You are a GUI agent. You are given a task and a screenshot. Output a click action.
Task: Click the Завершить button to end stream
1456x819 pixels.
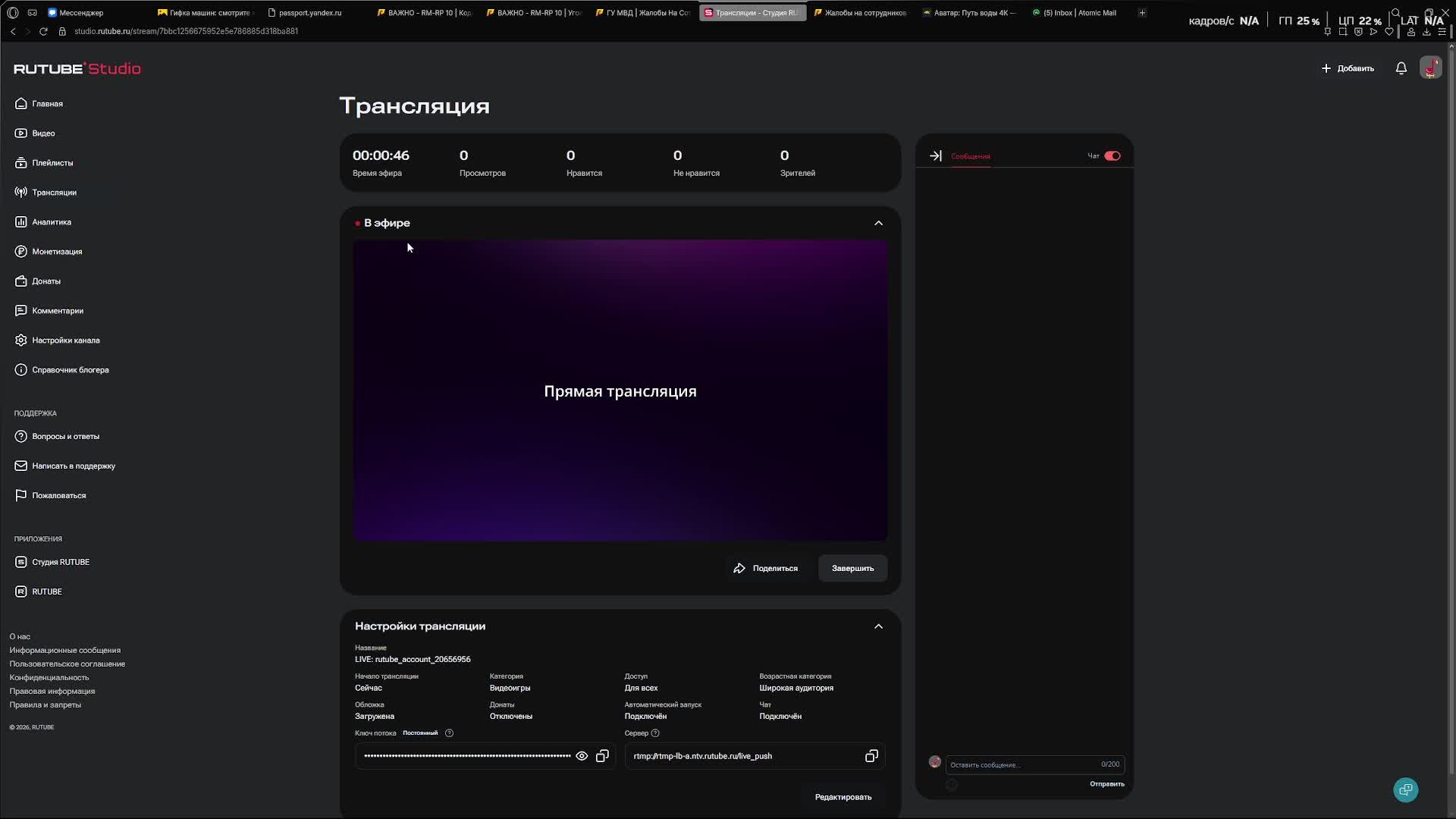click(x=852, y=568)
